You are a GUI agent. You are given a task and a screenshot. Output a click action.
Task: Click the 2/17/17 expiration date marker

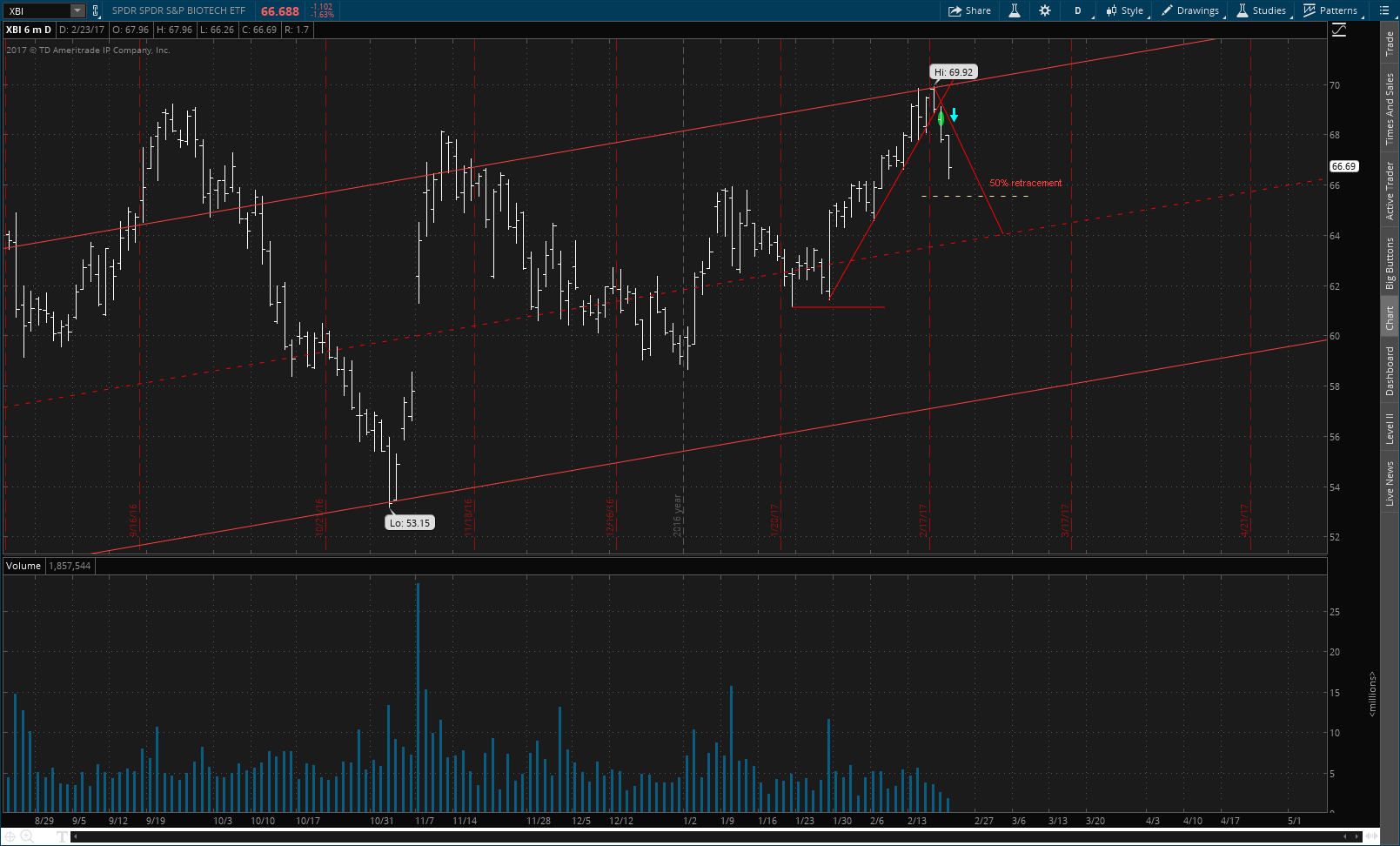click(924, 520)
